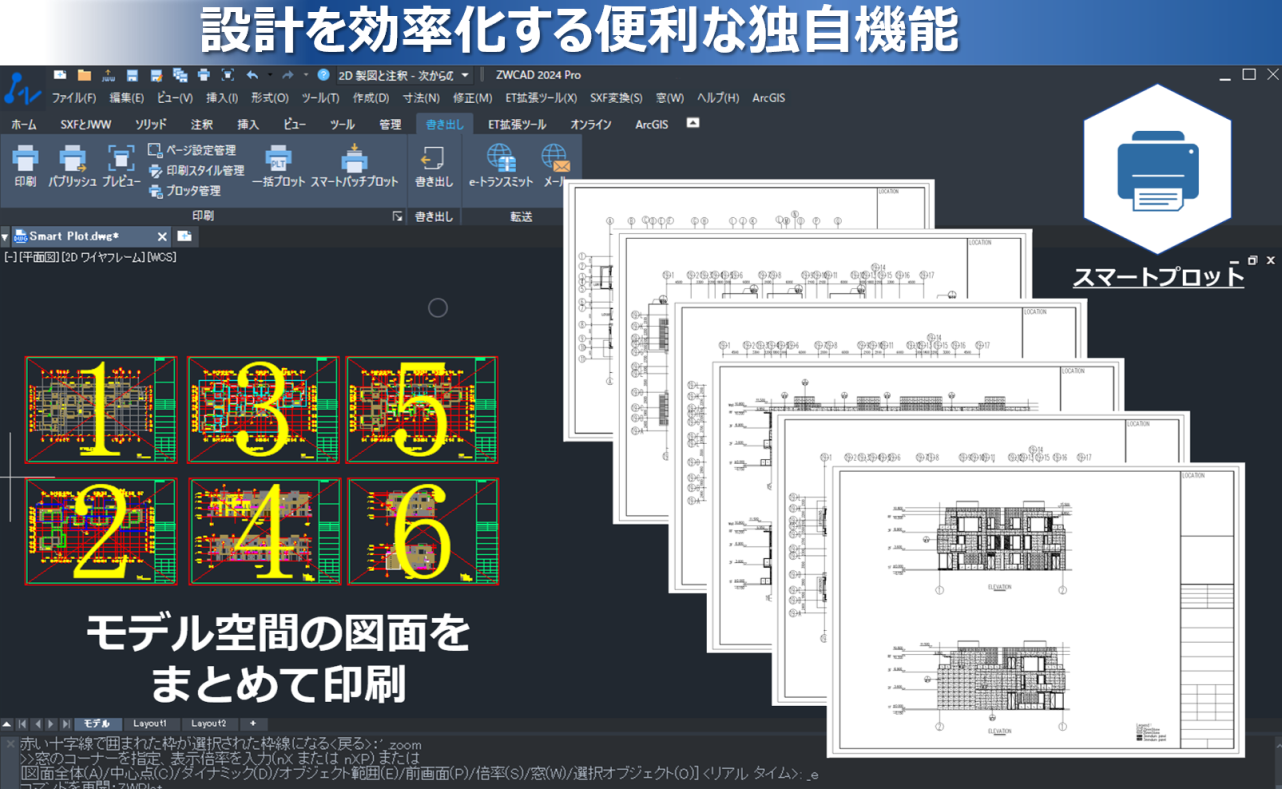Click the ZWCAD application logo button
Screen dimensions: 1282x789
coord(21,88)
